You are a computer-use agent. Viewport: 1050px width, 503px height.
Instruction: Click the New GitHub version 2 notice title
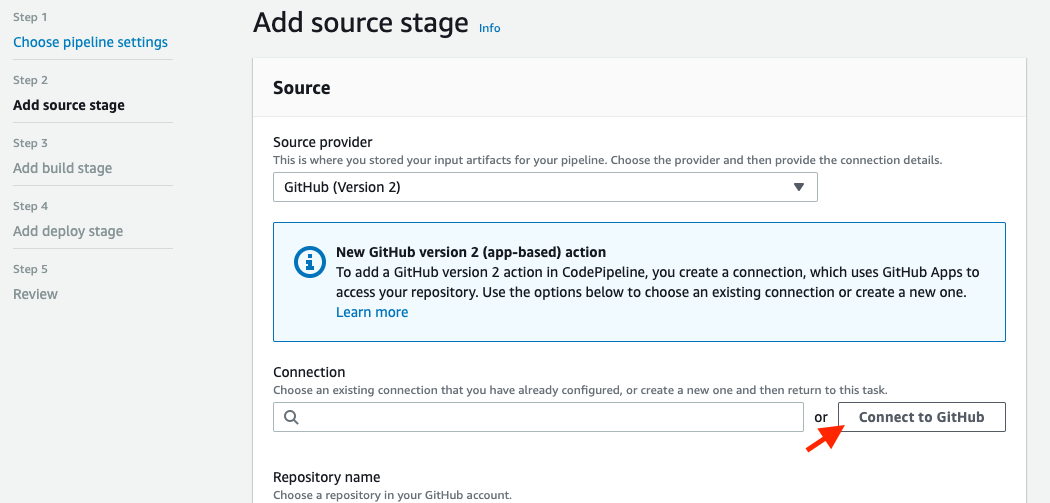click(471, 253)
